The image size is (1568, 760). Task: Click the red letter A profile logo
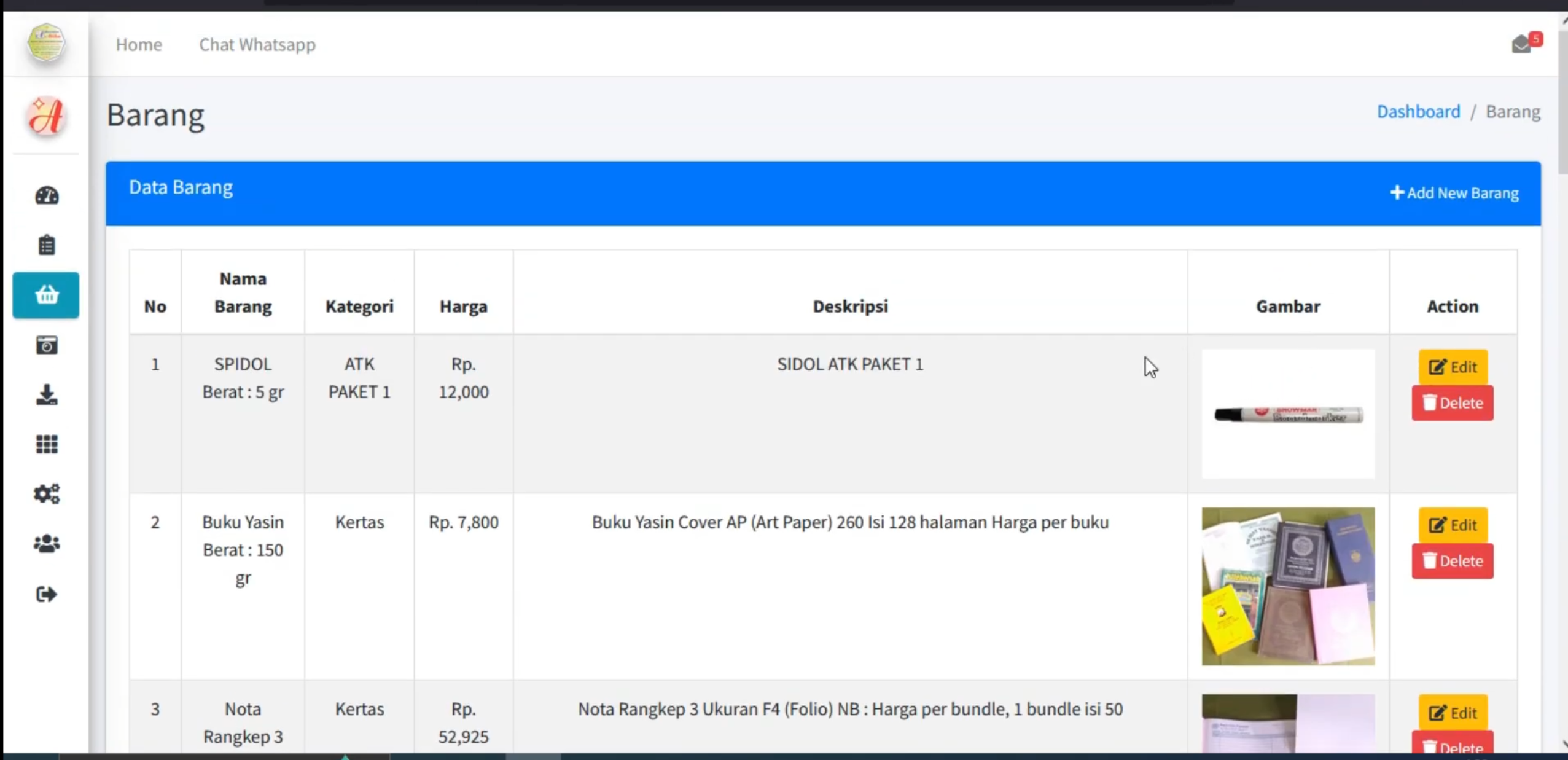[x=46, y=116]
